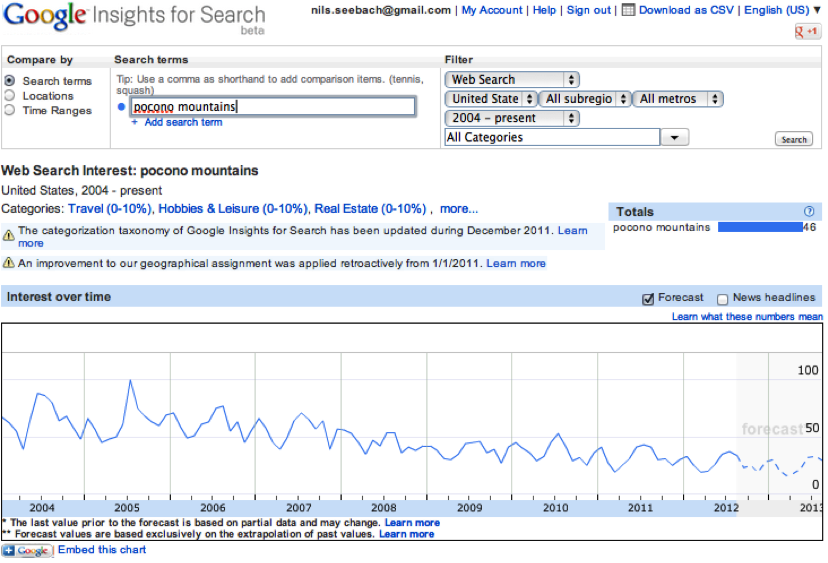The image size is (828, 563).
Task: Open the Real Estate (0-10%) category link
Action: (370, 209)
